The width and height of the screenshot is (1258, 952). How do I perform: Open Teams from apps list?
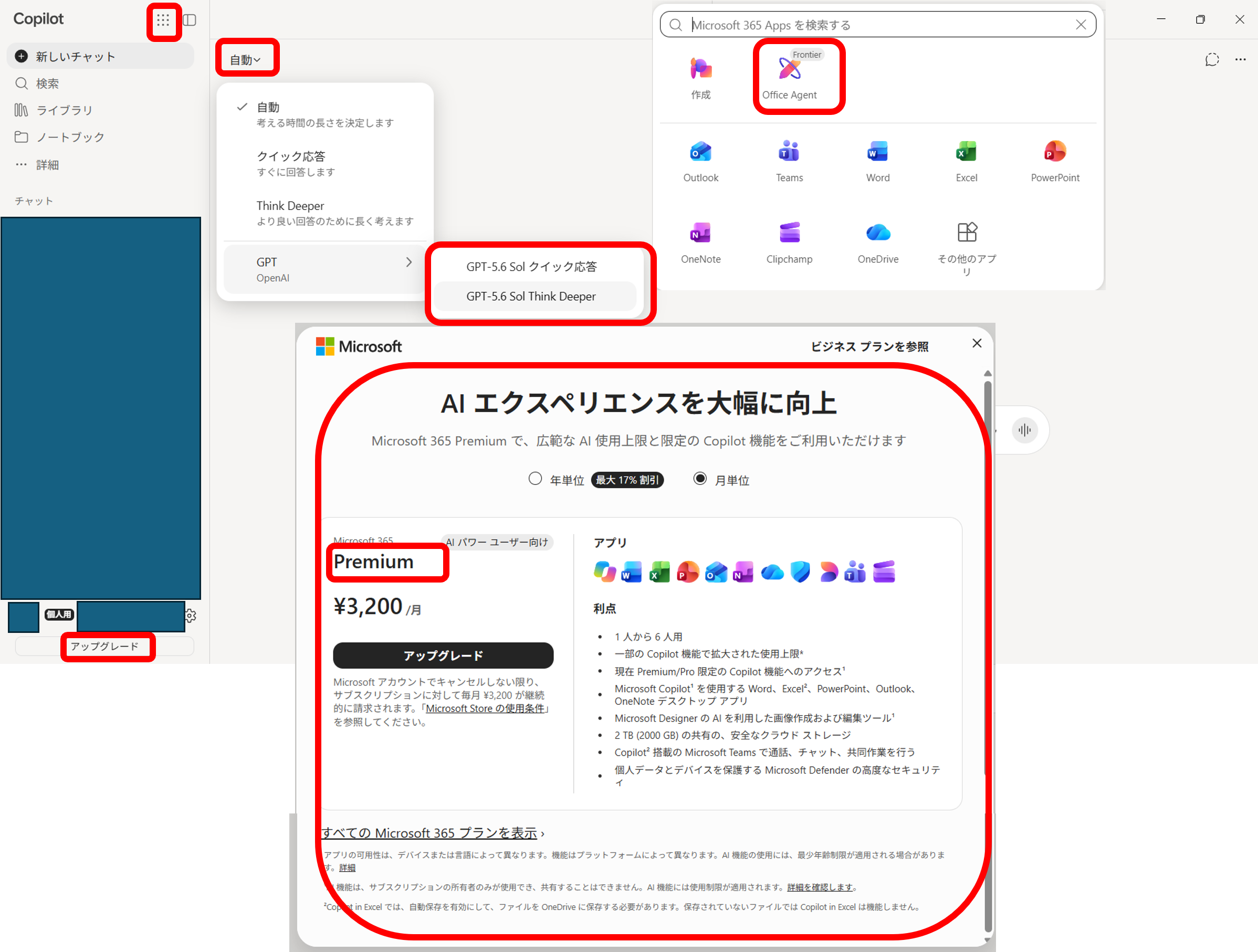[789, 162]
